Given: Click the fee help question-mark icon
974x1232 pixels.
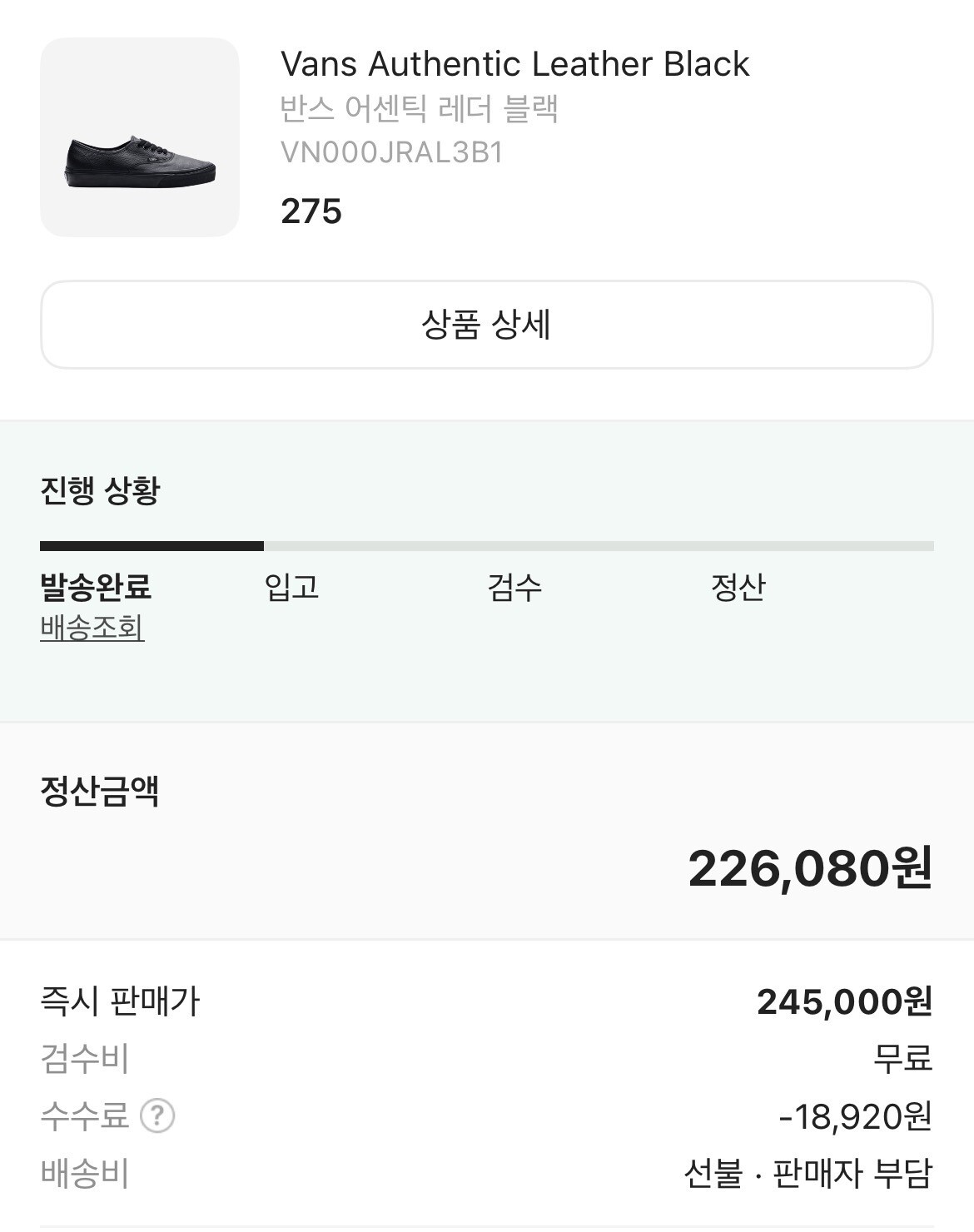Looking at the screenshot, I should [157, 1116].
